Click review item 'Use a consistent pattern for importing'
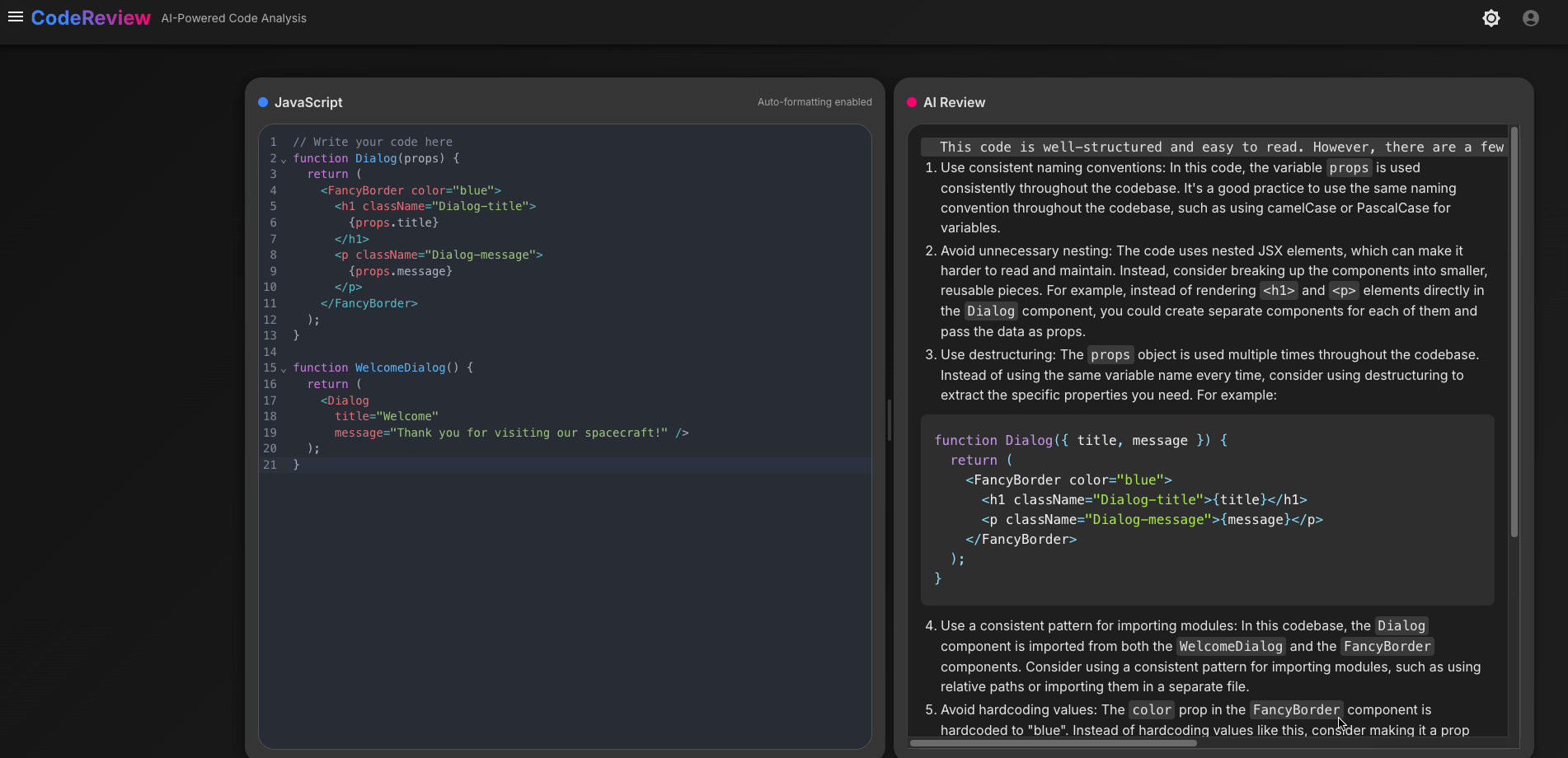 [1088, 625]
